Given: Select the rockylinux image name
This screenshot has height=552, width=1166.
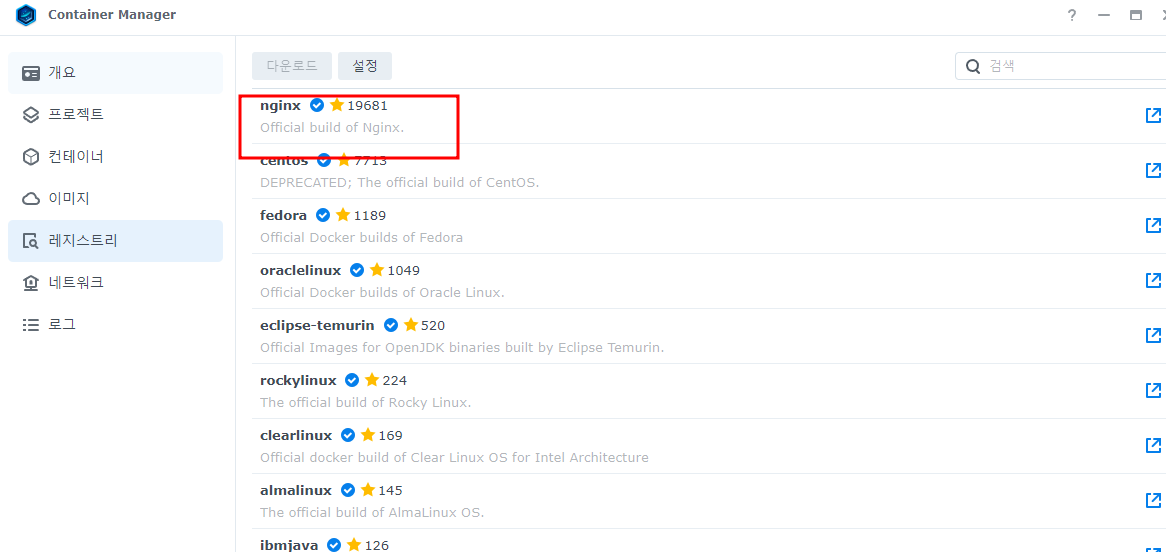Looking at the screenshot, I should coord(298,380).
